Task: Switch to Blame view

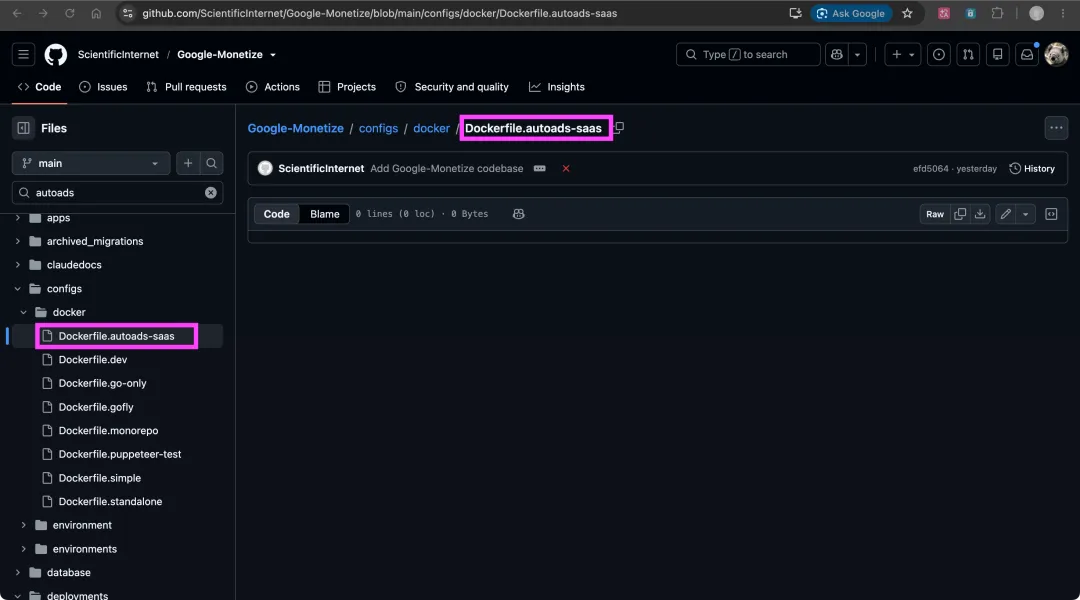Action: pyautogui.click(x=324, y=214)
